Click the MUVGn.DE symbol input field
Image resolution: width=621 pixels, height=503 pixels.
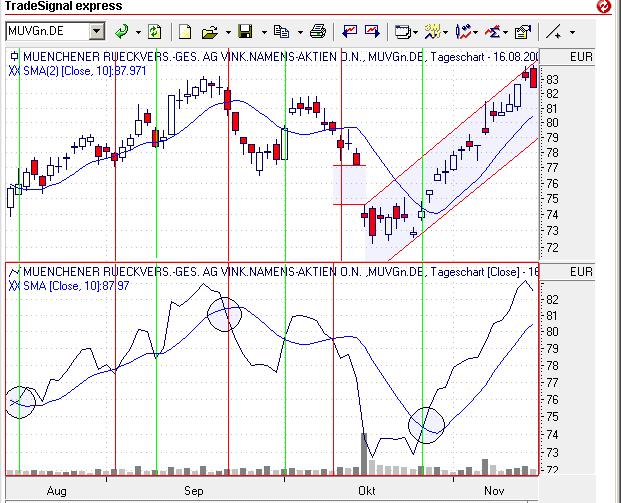click(48, 31)
